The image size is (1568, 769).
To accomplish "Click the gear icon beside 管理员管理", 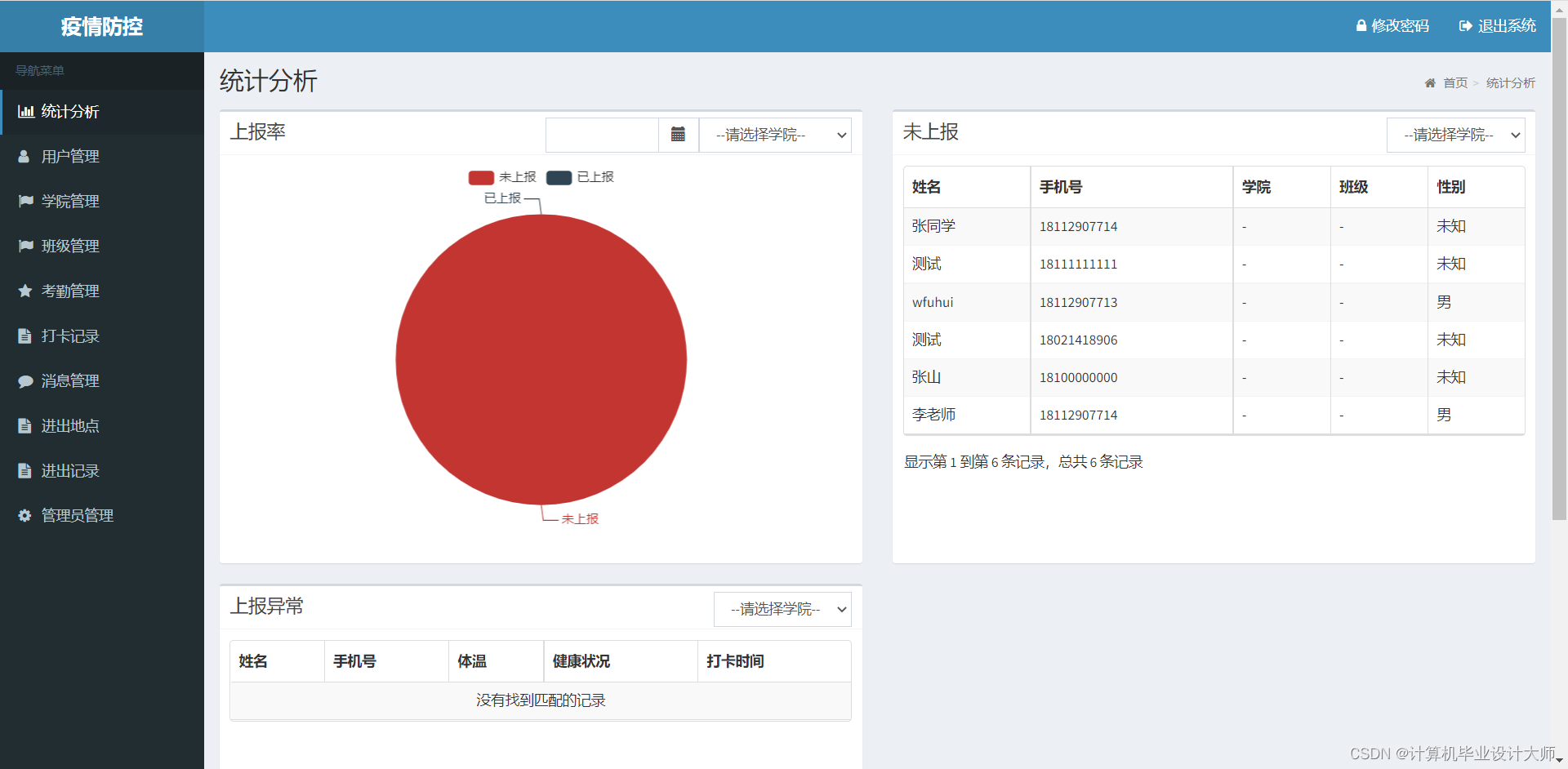I will pyautogui.click(x=24, y=515).
